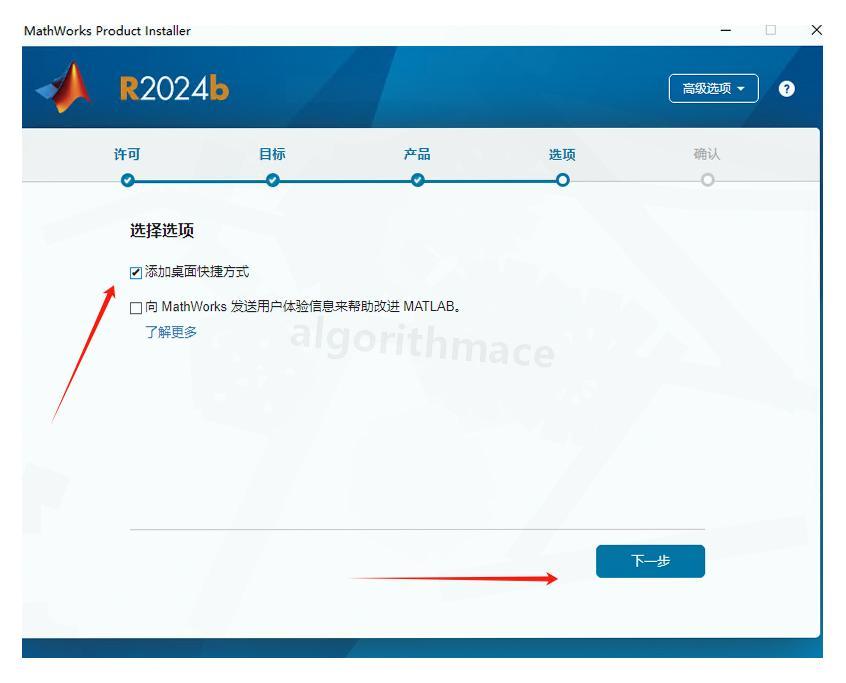Viewport: 846px width, 683px height.
Task: Click the 确认 step circle marker
Action: point(707,180)
